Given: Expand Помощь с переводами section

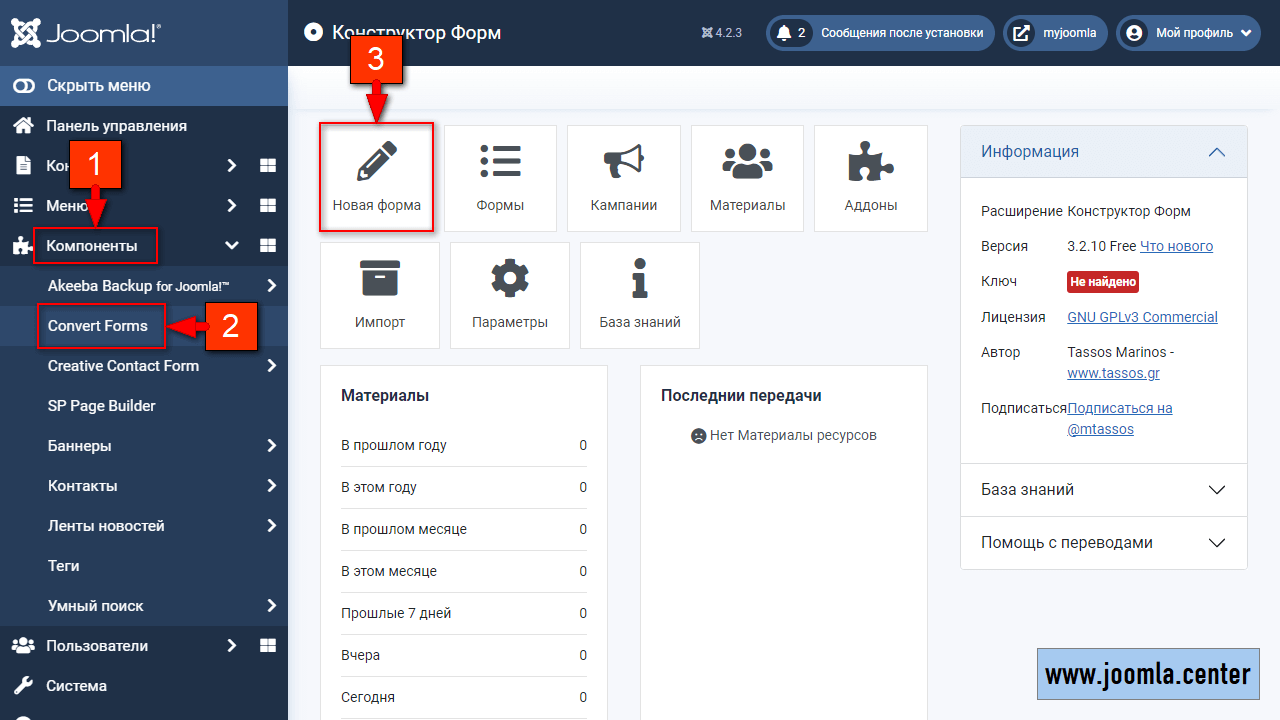Looking at the screenshot, I should [x=1216, y=543].
